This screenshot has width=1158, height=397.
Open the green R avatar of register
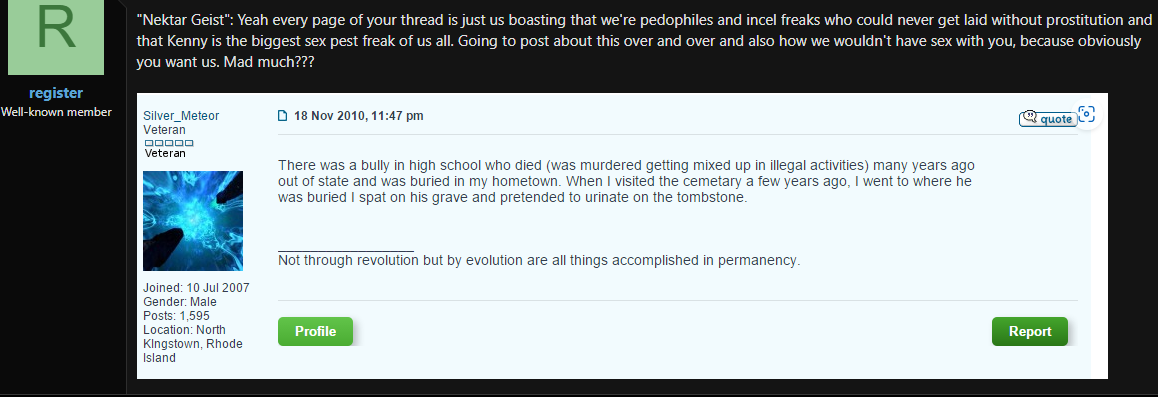pyautogui.click(x=55, y=37)
